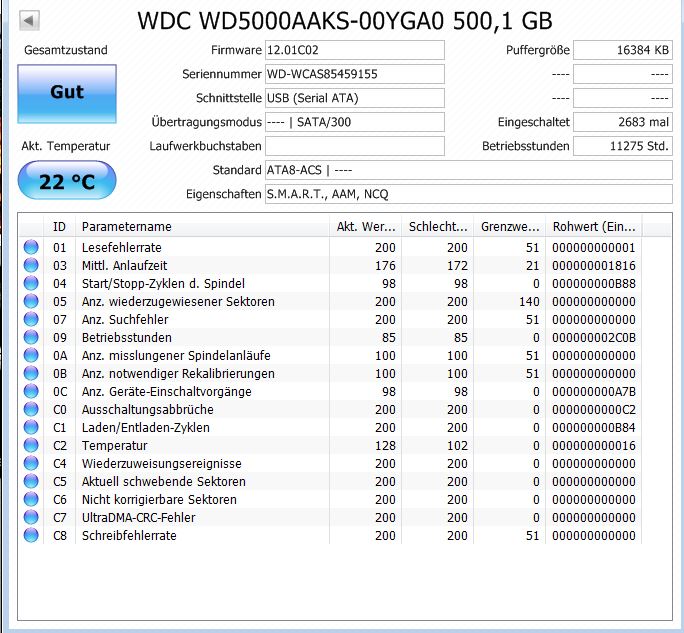The image size is (684, 633).
Task: Select the Mittl. Anlaufzeit parameter name
Action: [x=124, y=265]
